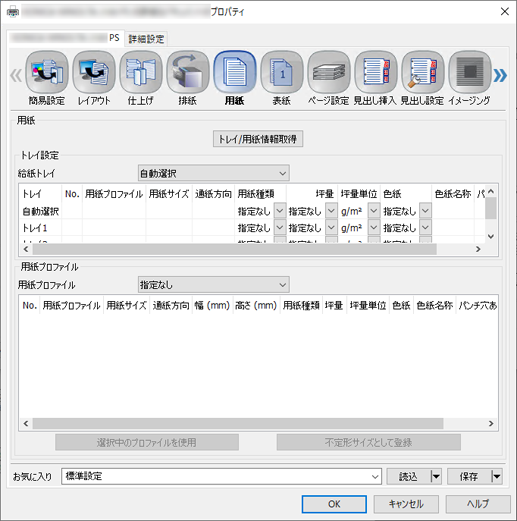The width and height of the screenshot is (517, 521).
Task: Click profile list horizontal scroll right arrow
Action: [x=491, y=423]
